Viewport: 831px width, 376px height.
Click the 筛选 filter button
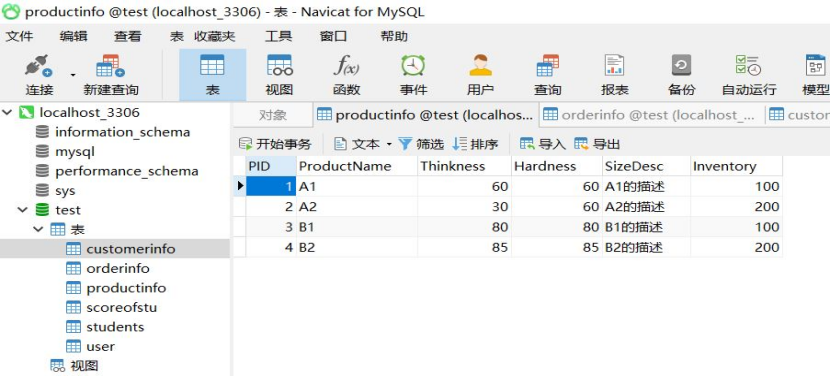(421, 144)
